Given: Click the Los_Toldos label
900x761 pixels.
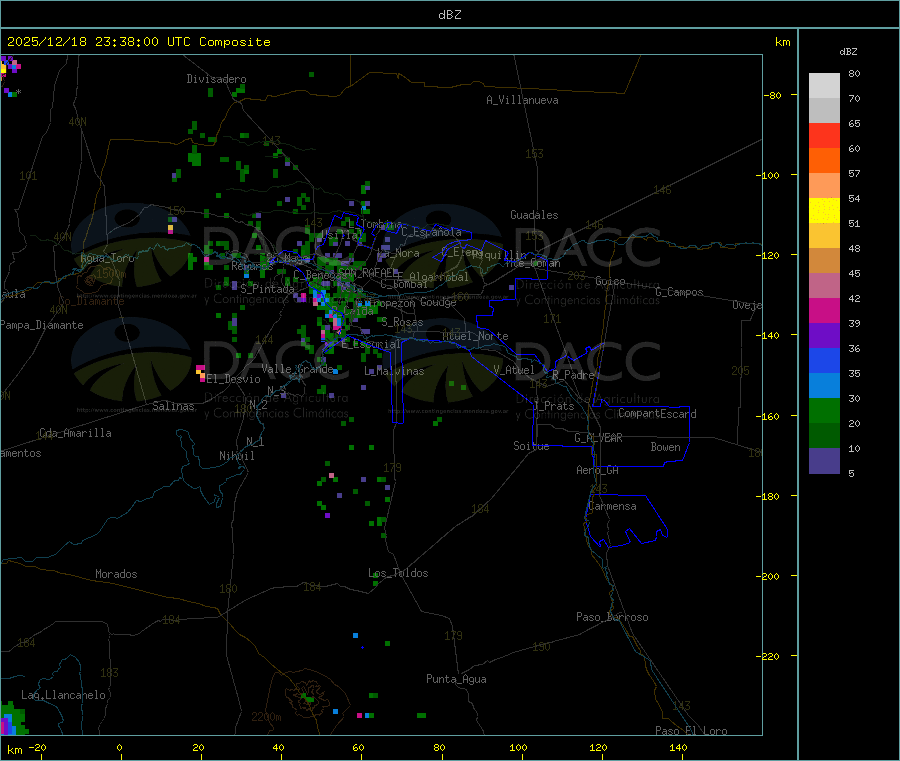Looking at the screenshot, I should click(398, 573).
